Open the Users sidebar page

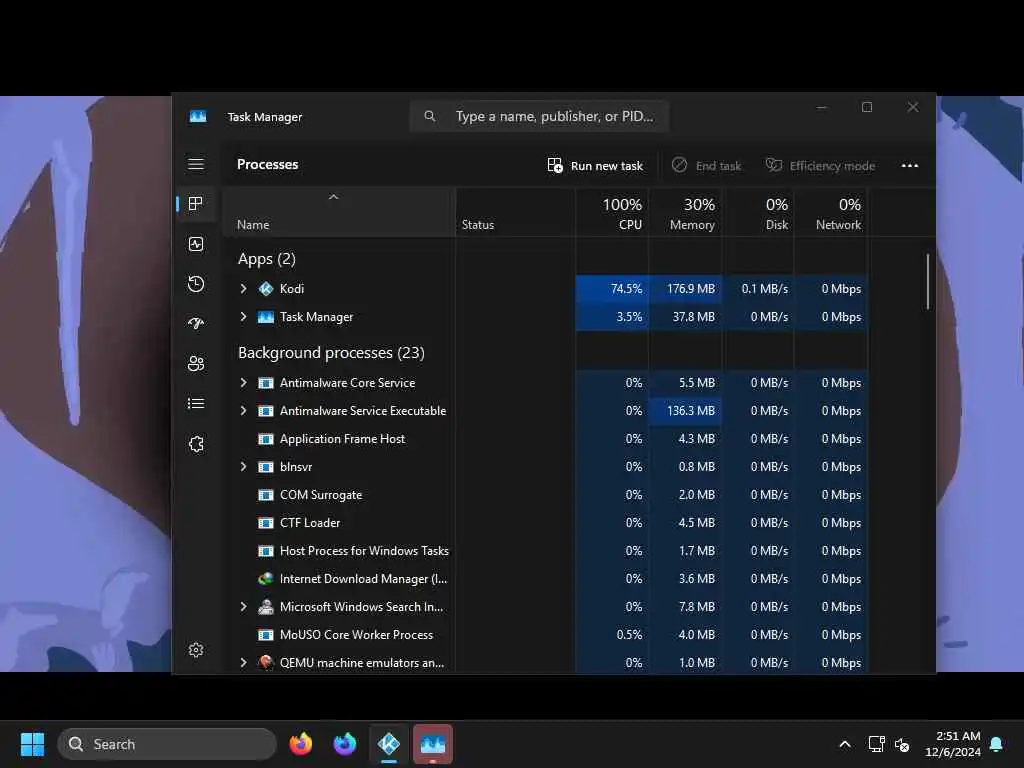(196, 364)
